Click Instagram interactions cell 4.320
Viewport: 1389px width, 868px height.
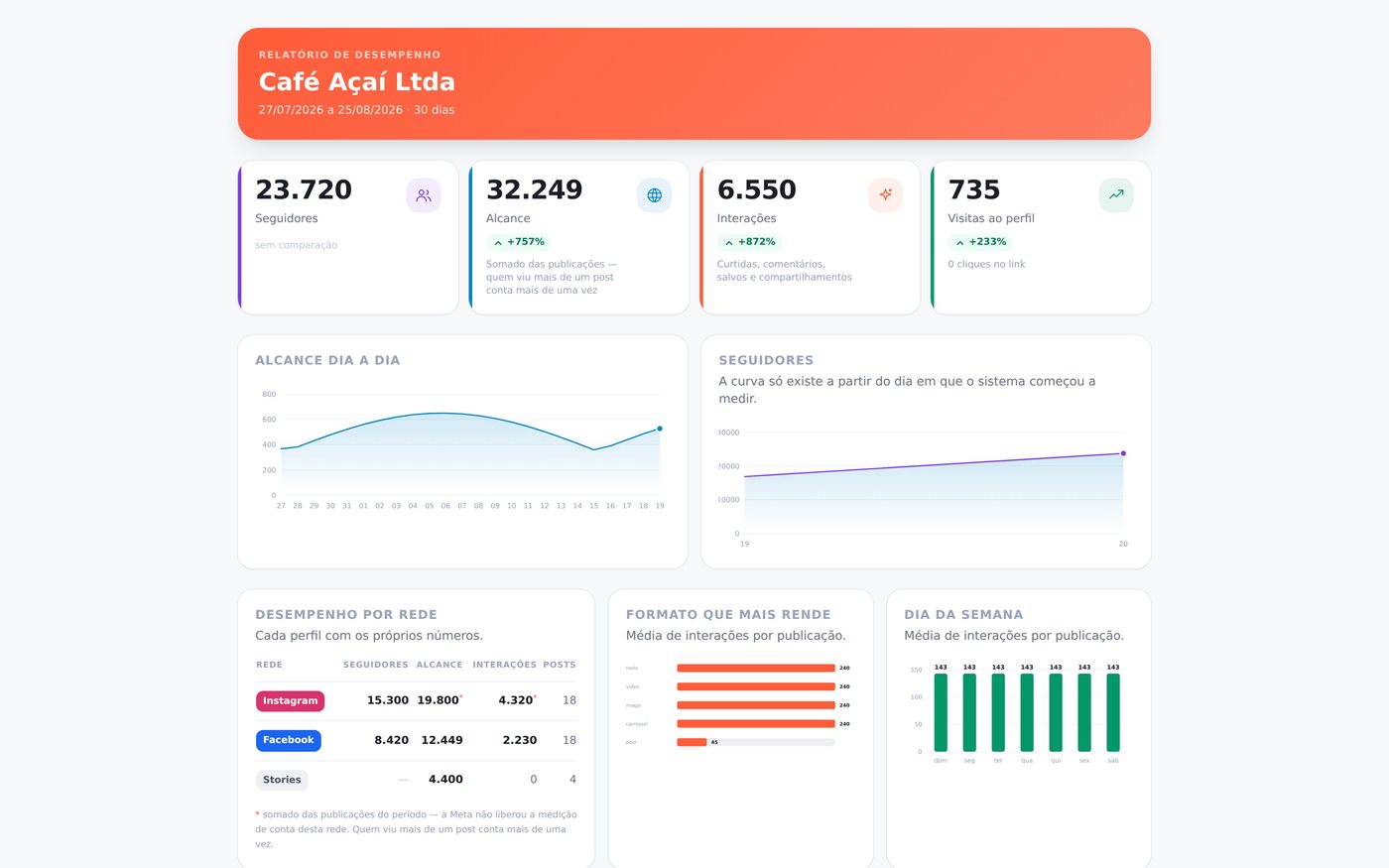516,700
